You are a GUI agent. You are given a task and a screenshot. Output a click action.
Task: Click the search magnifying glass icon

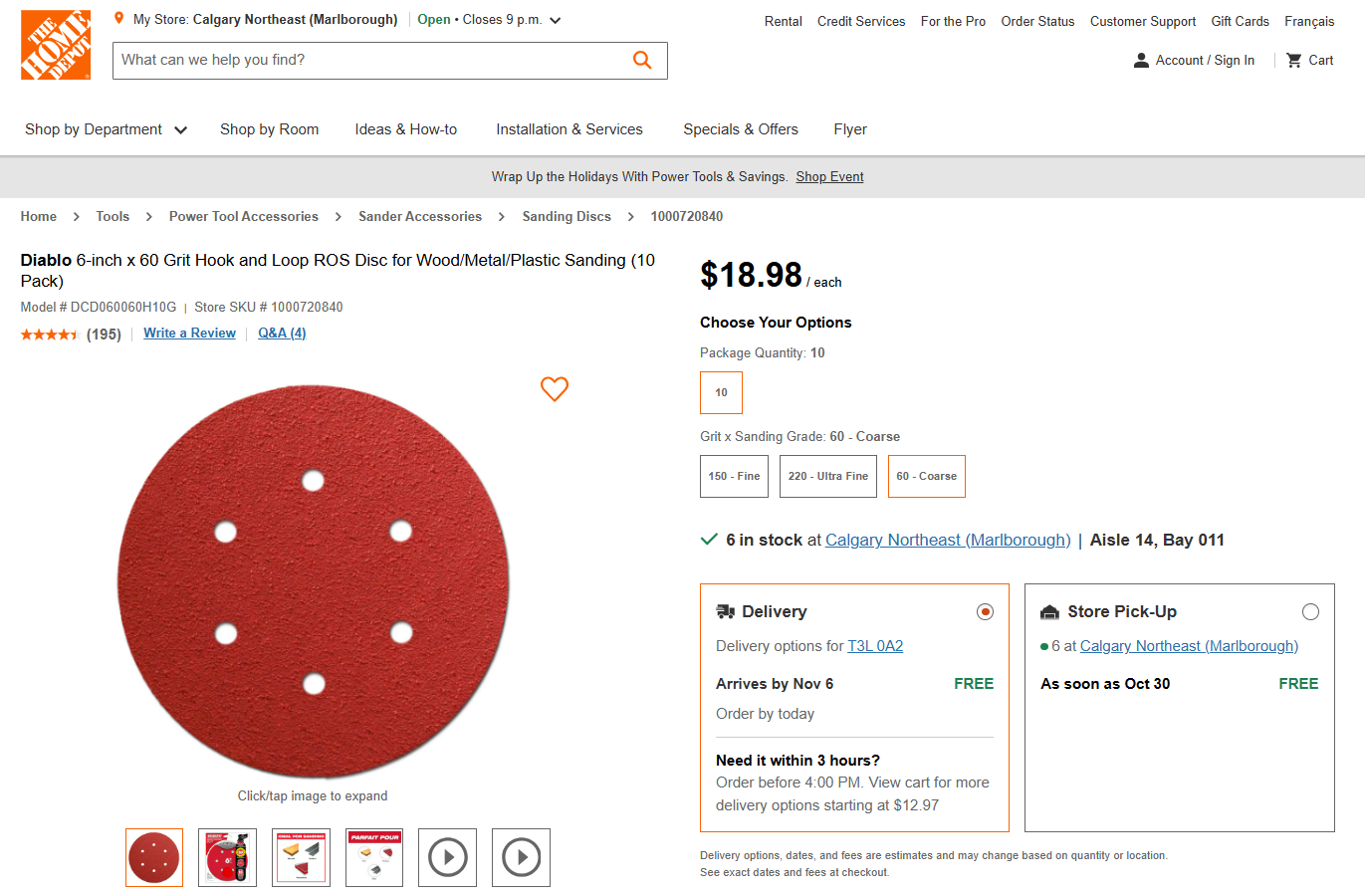[641, 60]
